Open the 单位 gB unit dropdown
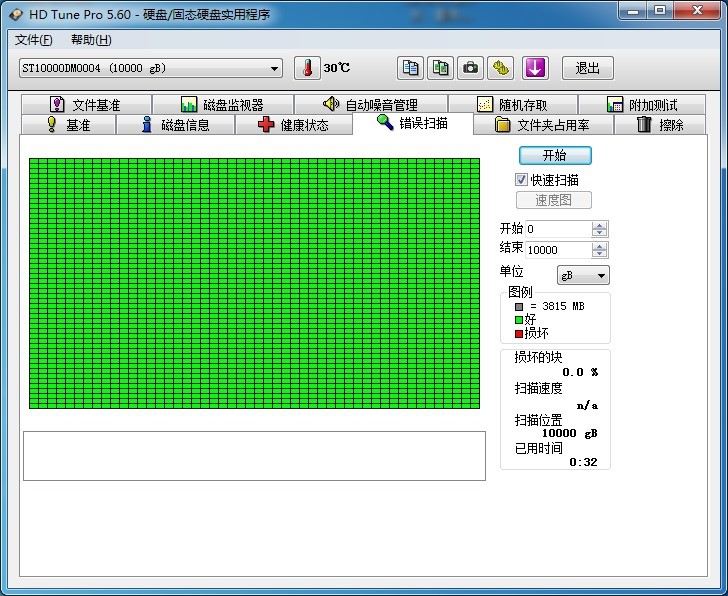 click(583, 275)
